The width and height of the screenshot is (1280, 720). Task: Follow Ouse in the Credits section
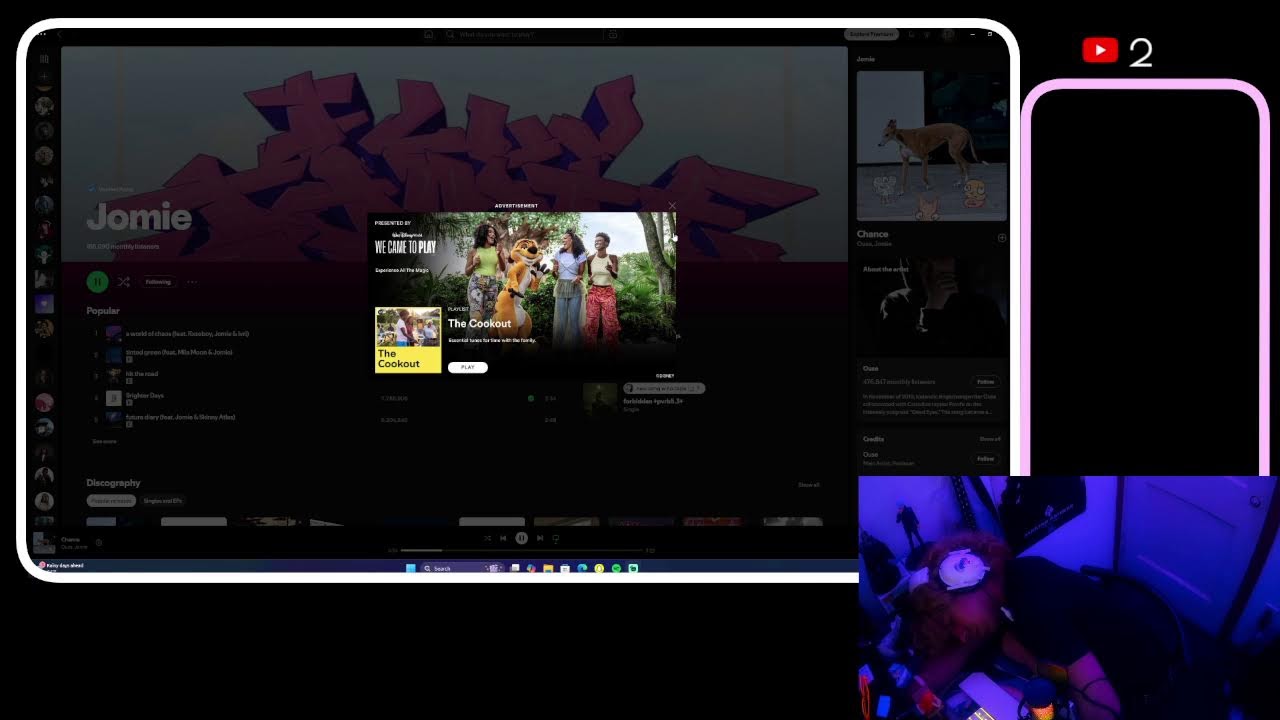pyautogui.click(x=985, y=458)
